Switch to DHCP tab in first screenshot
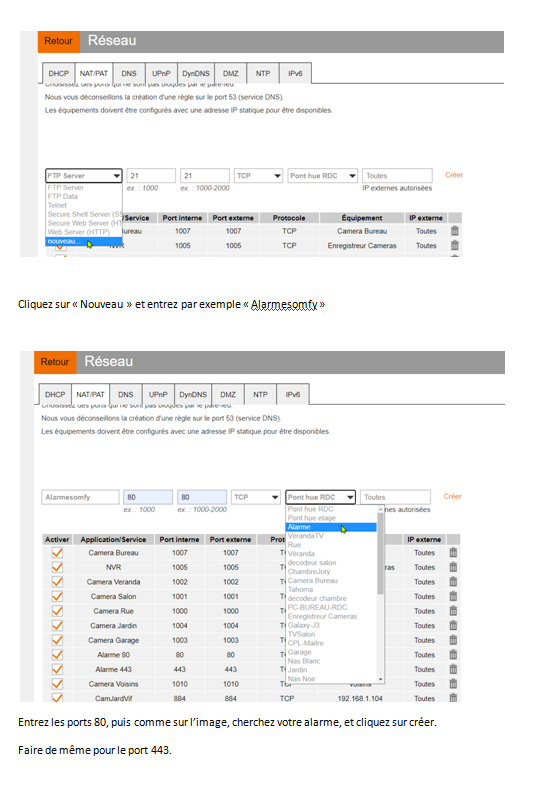The height and width of the screenshot is (790, 543). click(58, 74)
